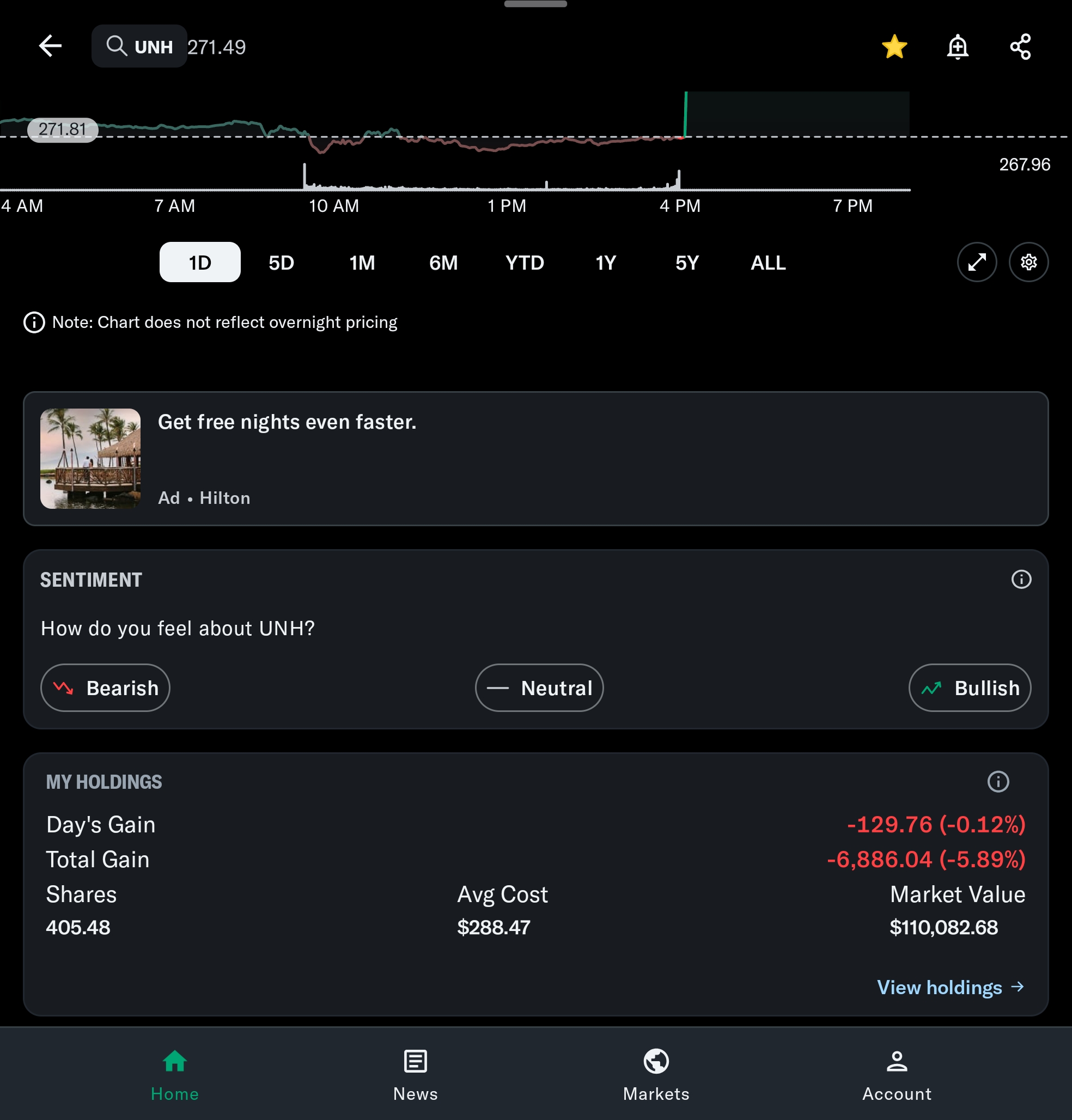Tap the UNH search field
1072x1120 pixels.
pos(139,46)
